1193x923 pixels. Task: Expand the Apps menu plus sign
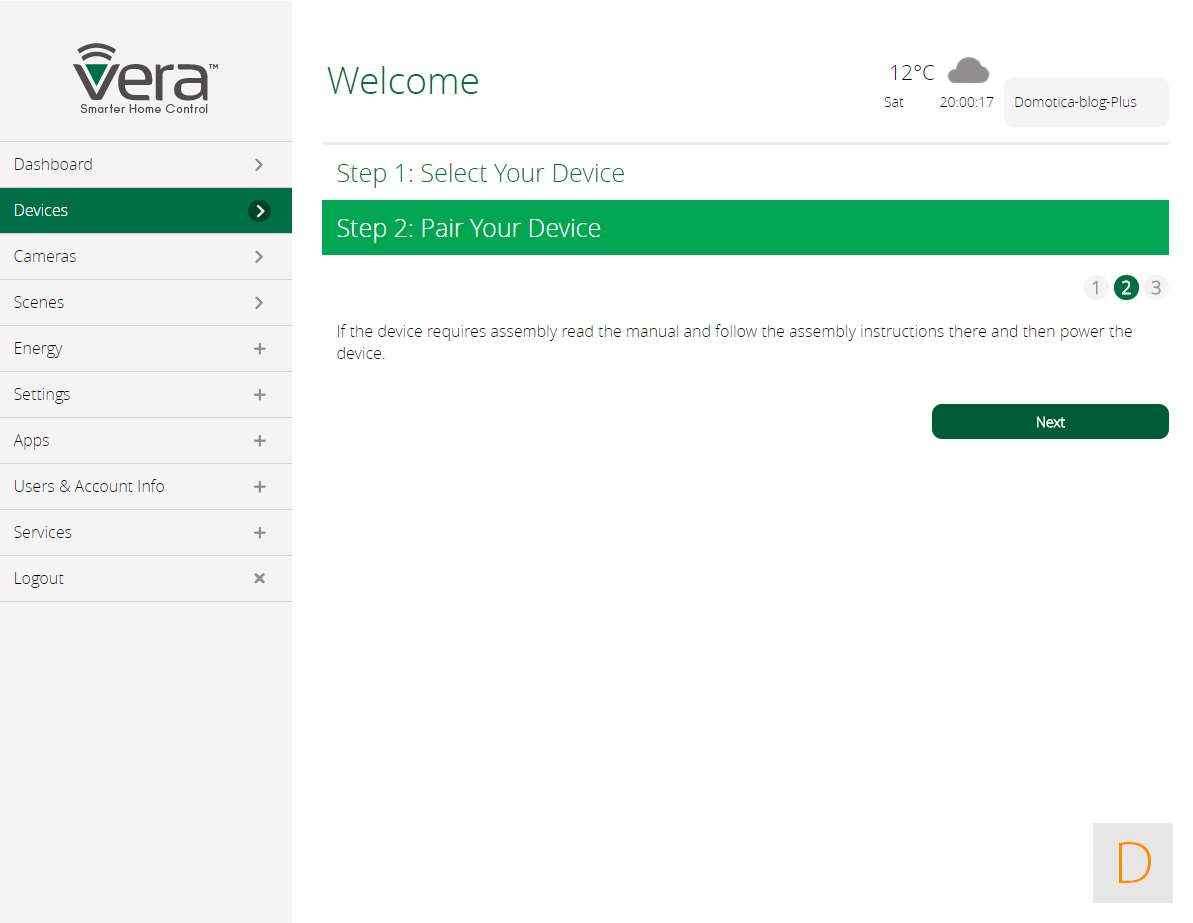(259, 440)
